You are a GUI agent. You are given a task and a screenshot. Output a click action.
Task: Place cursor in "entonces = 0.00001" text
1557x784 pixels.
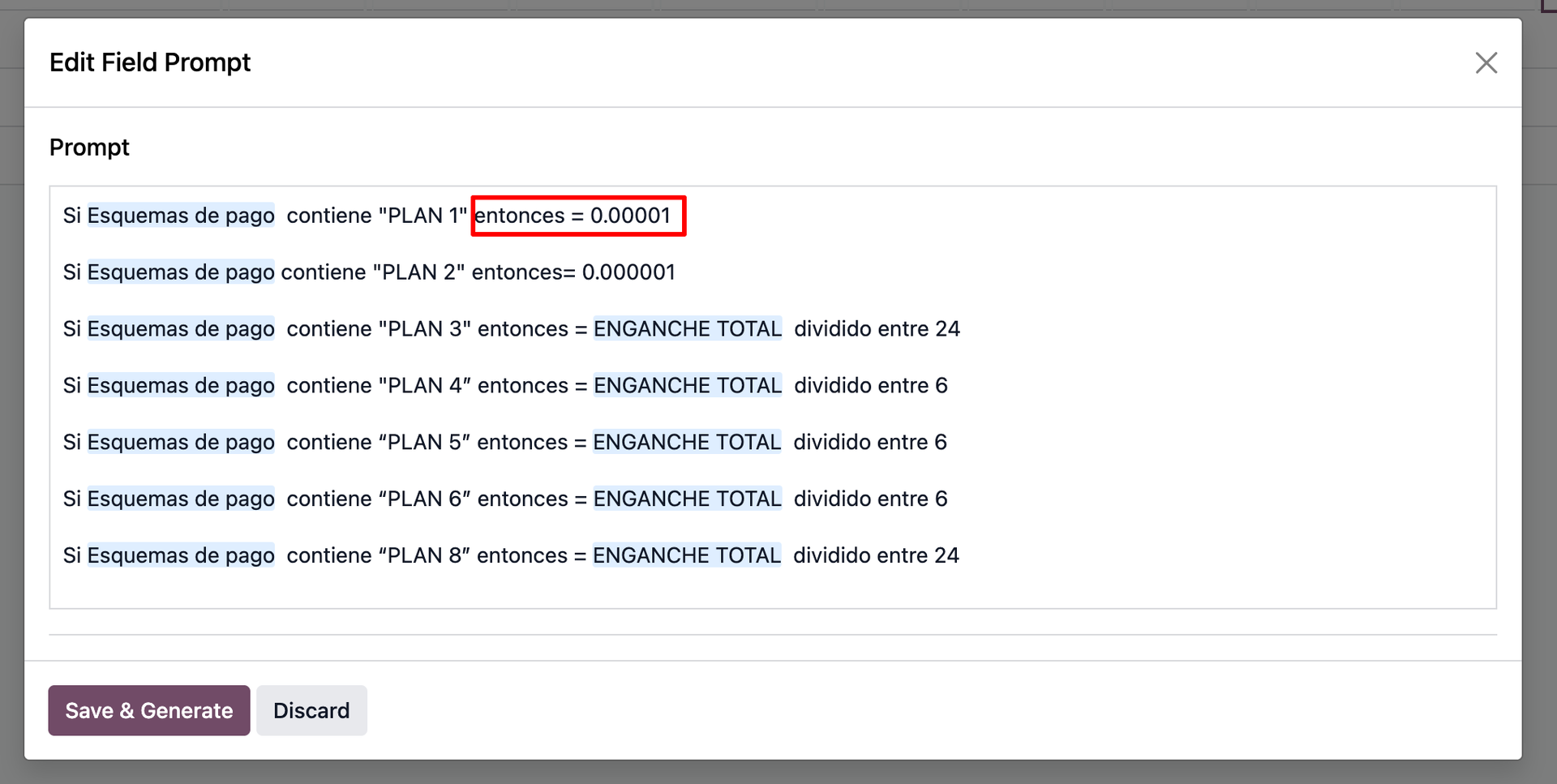(x=573, y=216)
